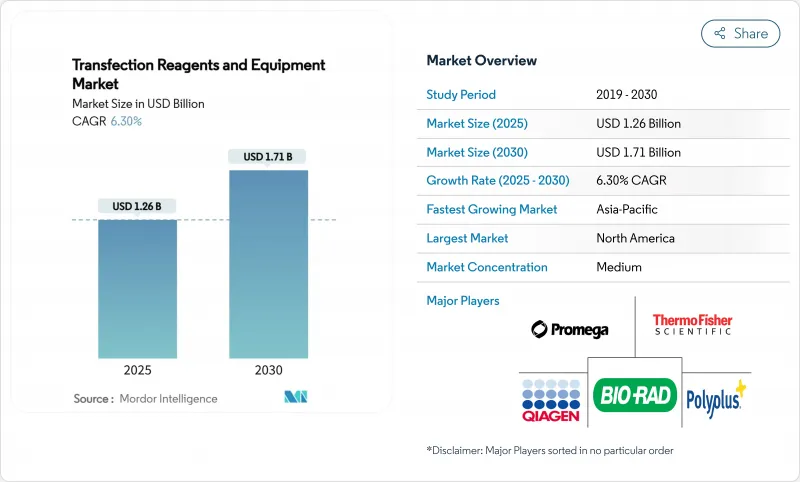Click the BIO-RAD logo
Screen dimensions: 800x482
pyautogui.click(x=635, y=395)
